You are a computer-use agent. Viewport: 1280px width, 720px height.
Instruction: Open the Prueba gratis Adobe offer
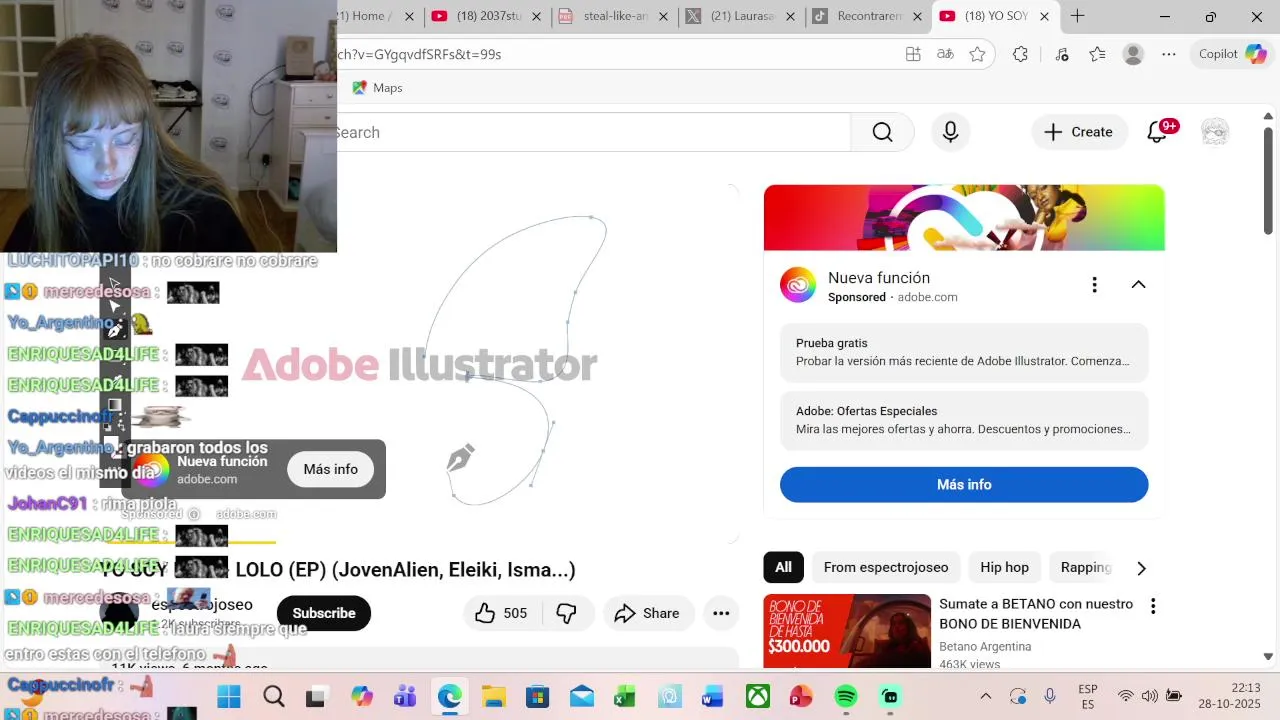point(964,352)
